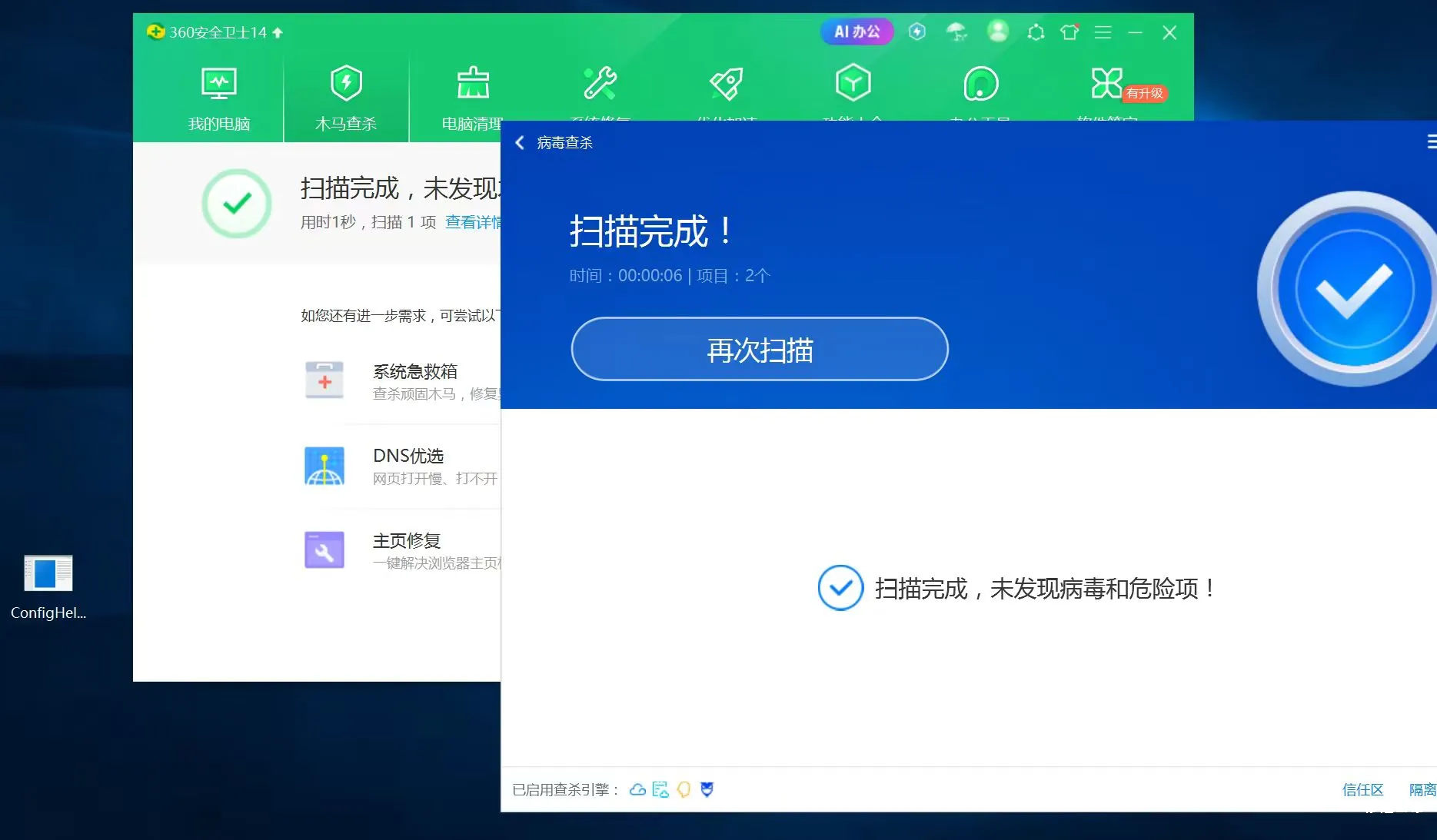1437x840 pixels.
Task: Click the 项目：2个 scan item count
Action: click(733, 276)
